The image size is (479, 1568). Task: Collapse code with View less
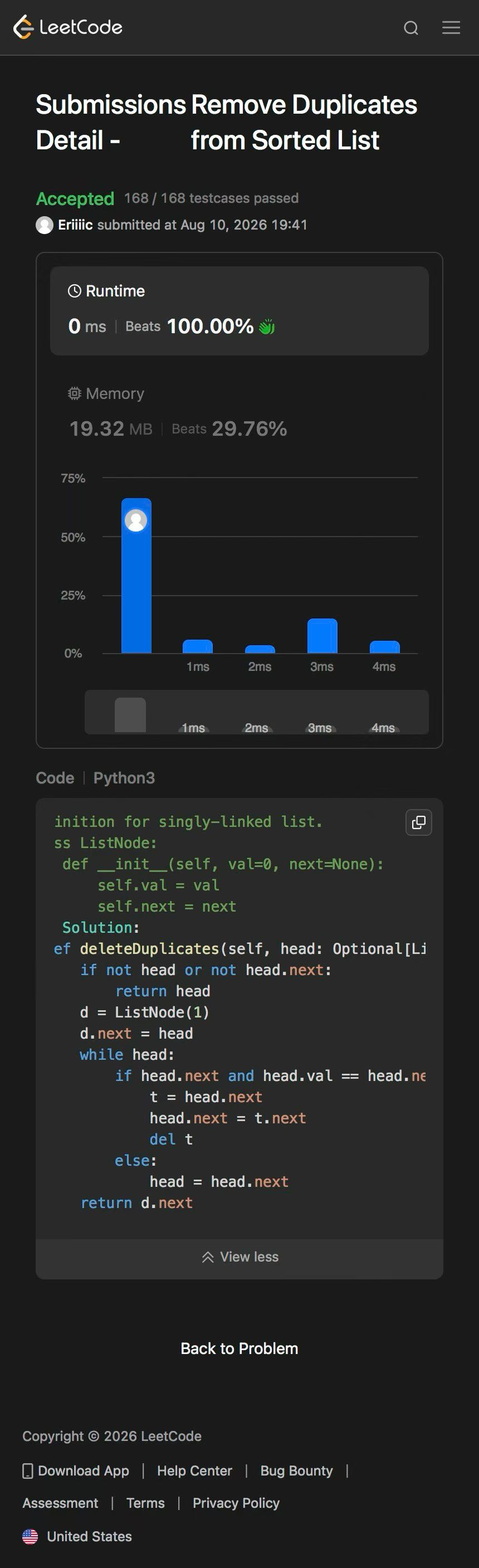[x=239, y=1257]
